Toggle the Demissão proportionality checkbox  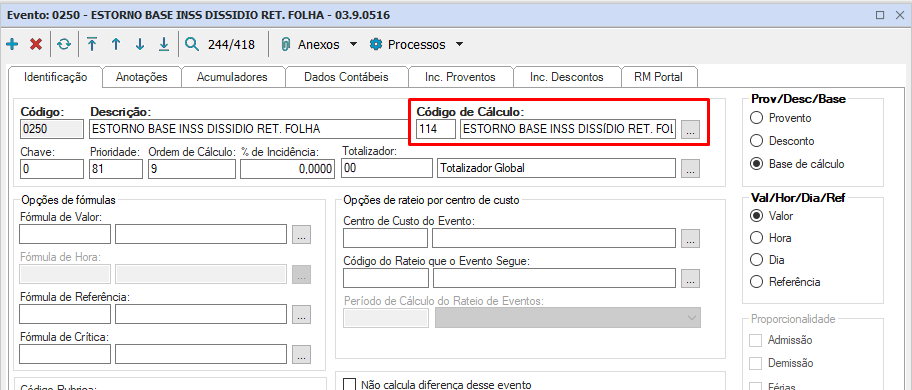pos(756,363)
